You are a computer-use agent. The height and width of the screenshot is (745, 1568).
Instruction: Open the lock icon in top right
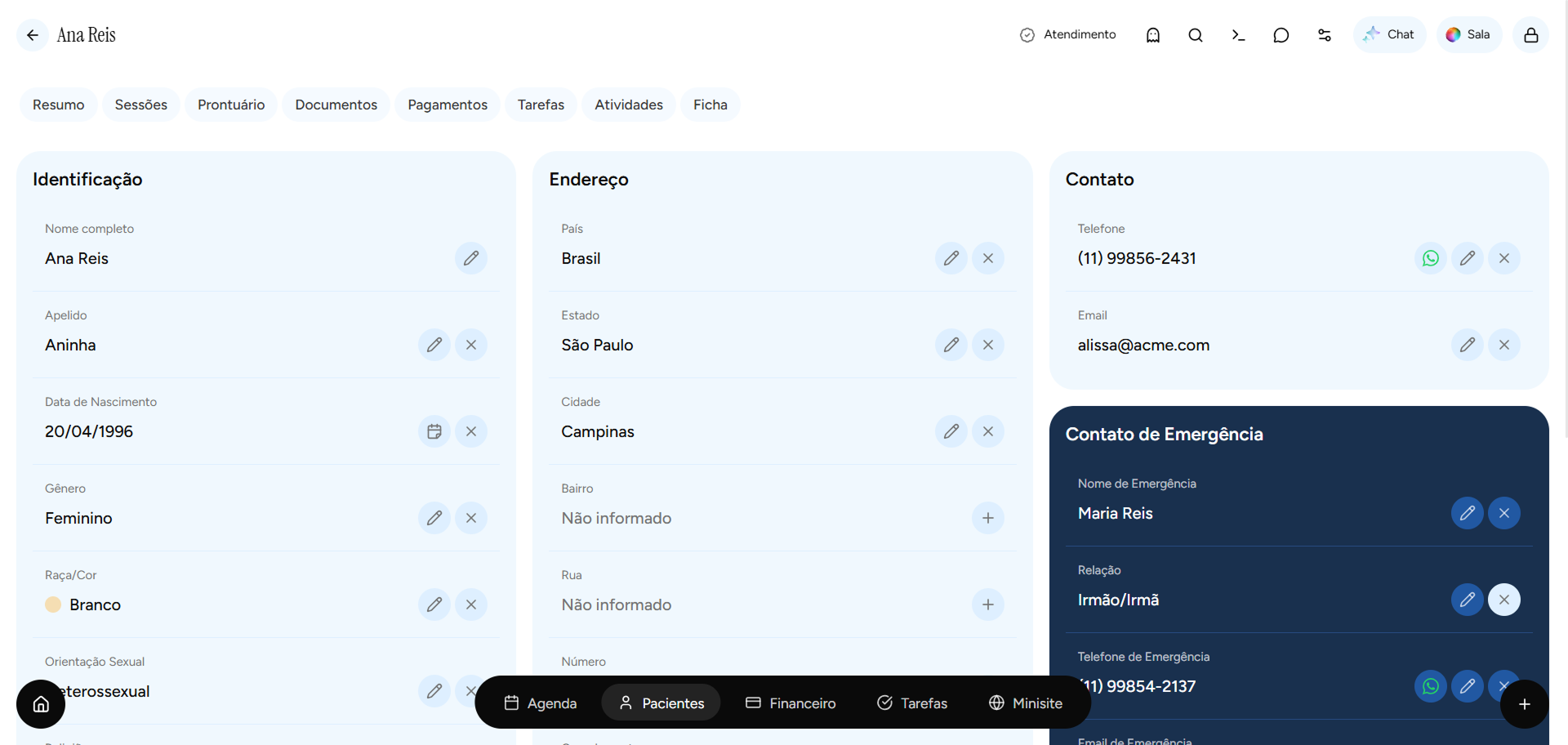coord(1530,35)
